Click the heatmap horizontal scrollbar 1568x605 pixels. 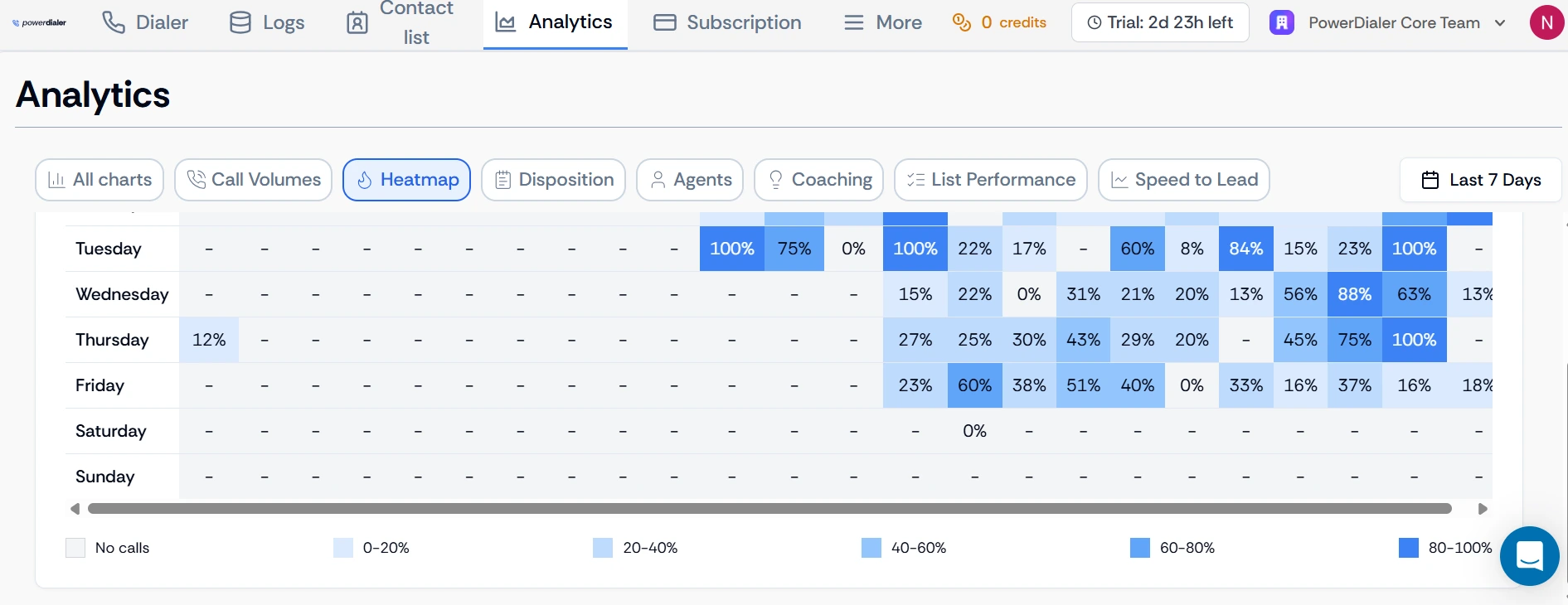[771, 508]
